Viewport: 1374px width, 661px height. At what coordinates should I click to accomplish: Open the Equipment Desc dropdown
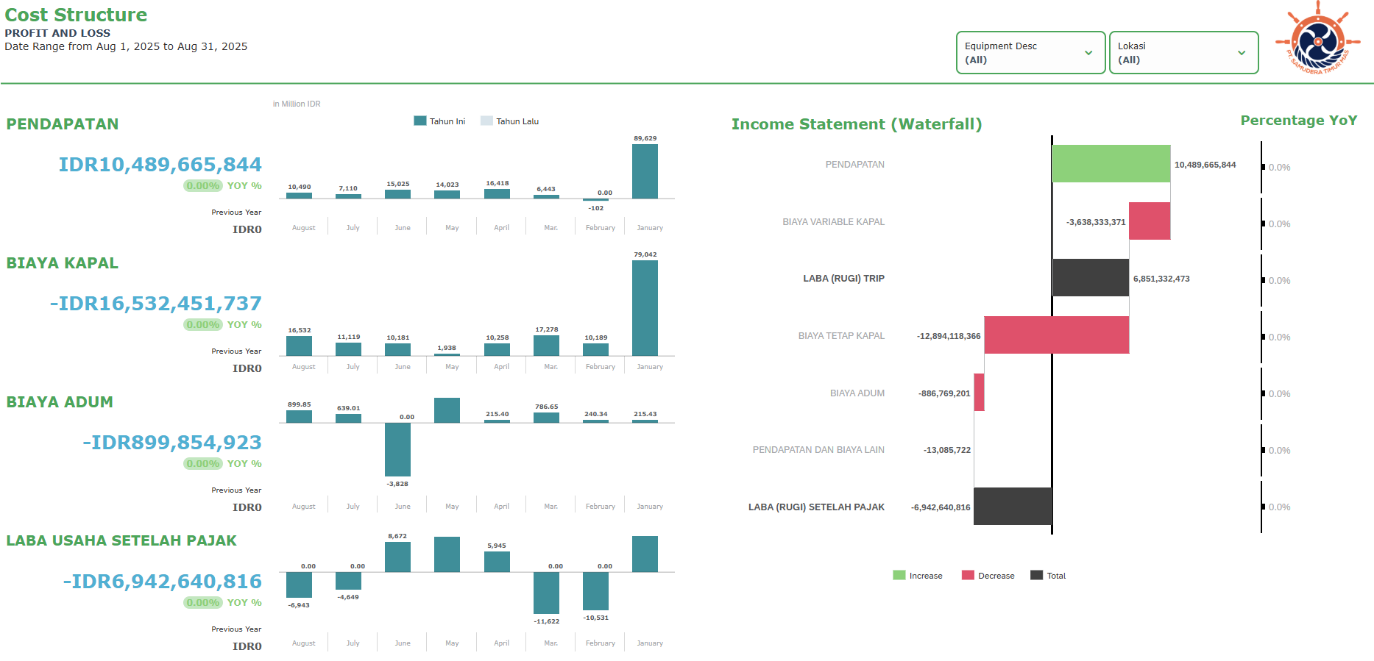pyautogui.click(x=1031, y=52)
